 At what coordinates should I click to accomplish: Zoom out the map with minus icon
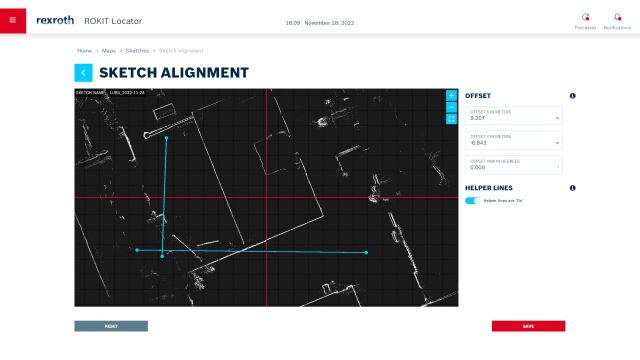451,107
